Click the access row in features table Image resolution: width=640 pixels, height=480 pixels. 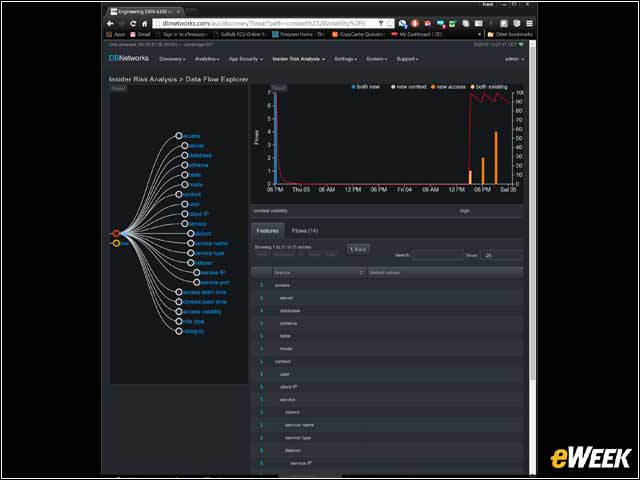[x=387, y=285]
